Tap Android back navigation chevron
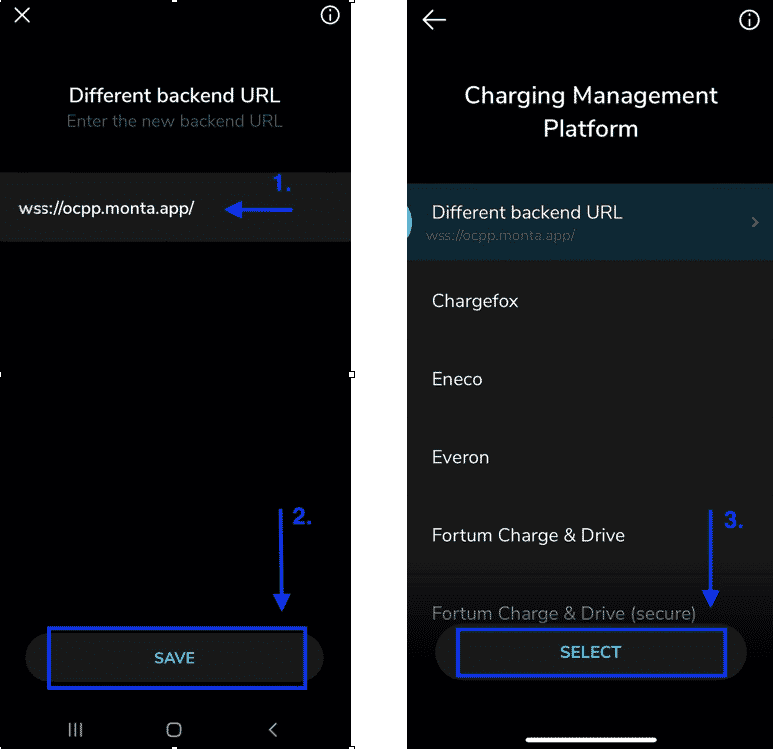The height and width of the screenshot is (749, 773). [273, 729]
